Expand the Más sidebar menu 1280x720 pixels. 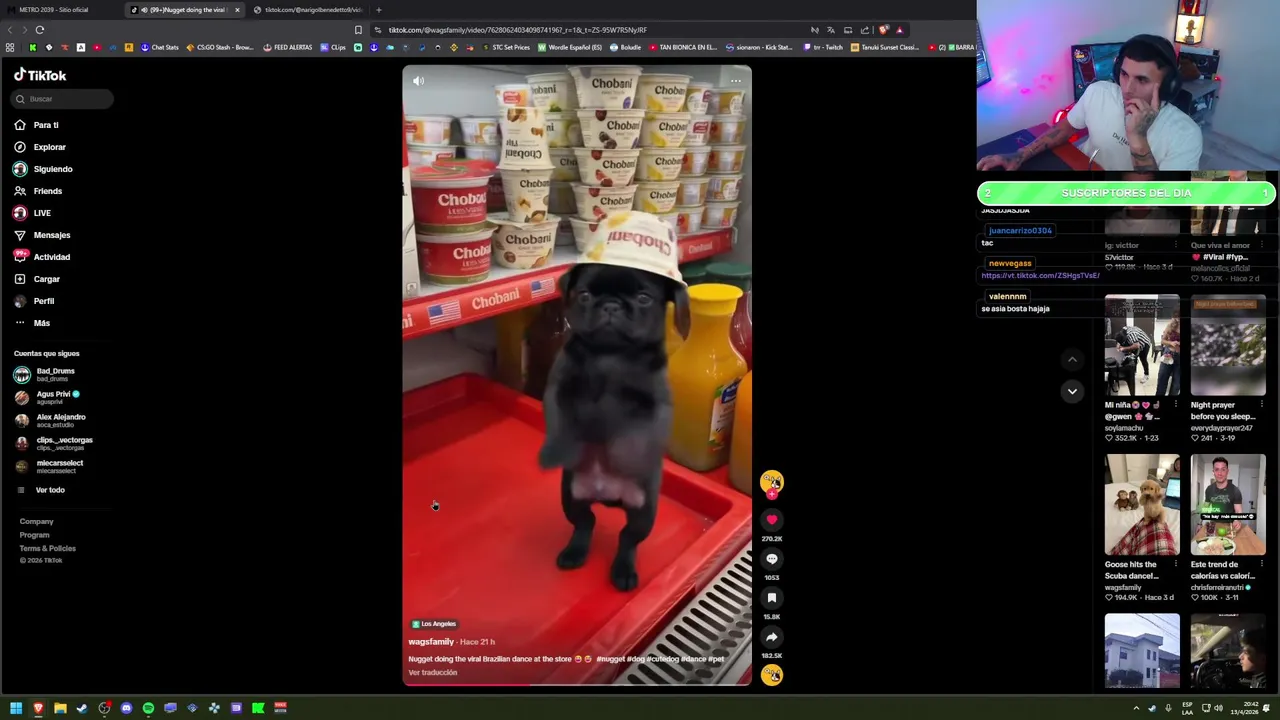32,323
